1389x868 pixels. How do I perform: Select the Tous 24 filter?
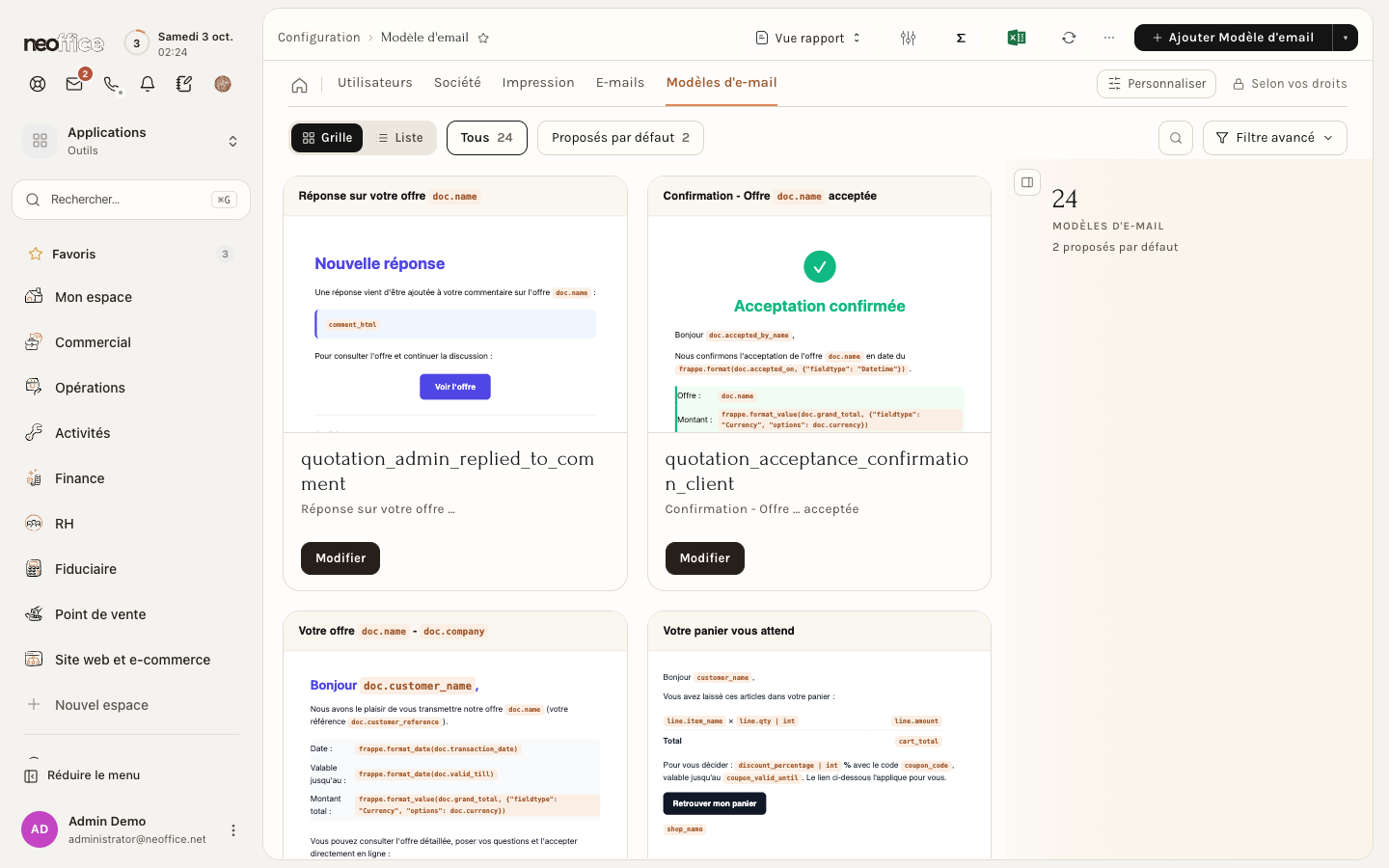487,138
